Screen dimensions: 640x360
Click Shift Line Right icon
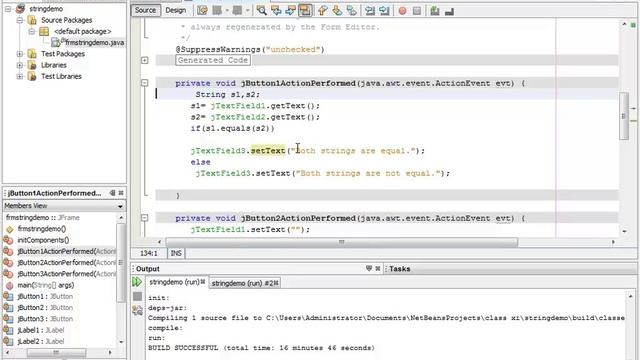tap(384, 11)
